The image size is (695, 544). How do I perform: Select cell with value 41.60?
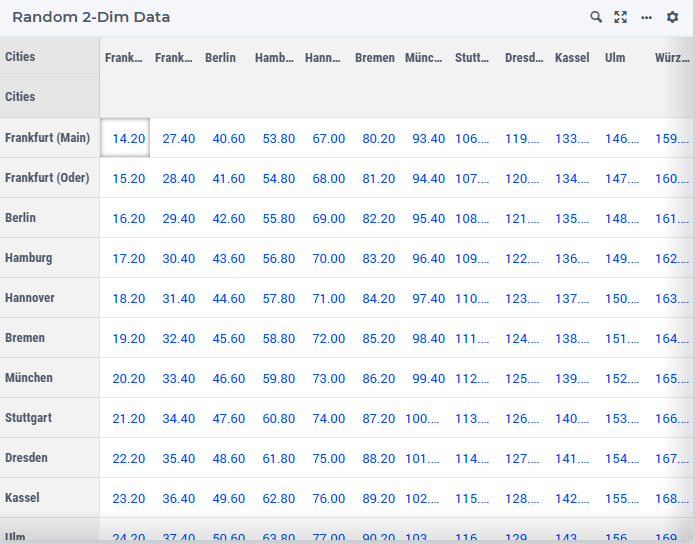pyautogui.click(x=225, y=178)
